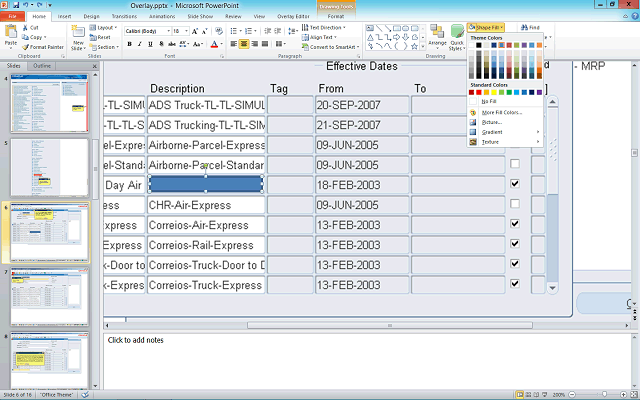Choose More Fill Colors option
This screenshot has height=400, width=640.
click(503, 112)
